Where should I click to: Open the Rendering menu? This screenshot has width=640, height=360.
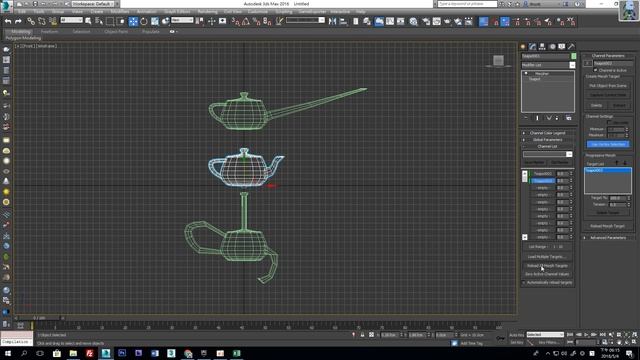pos(207,12)
